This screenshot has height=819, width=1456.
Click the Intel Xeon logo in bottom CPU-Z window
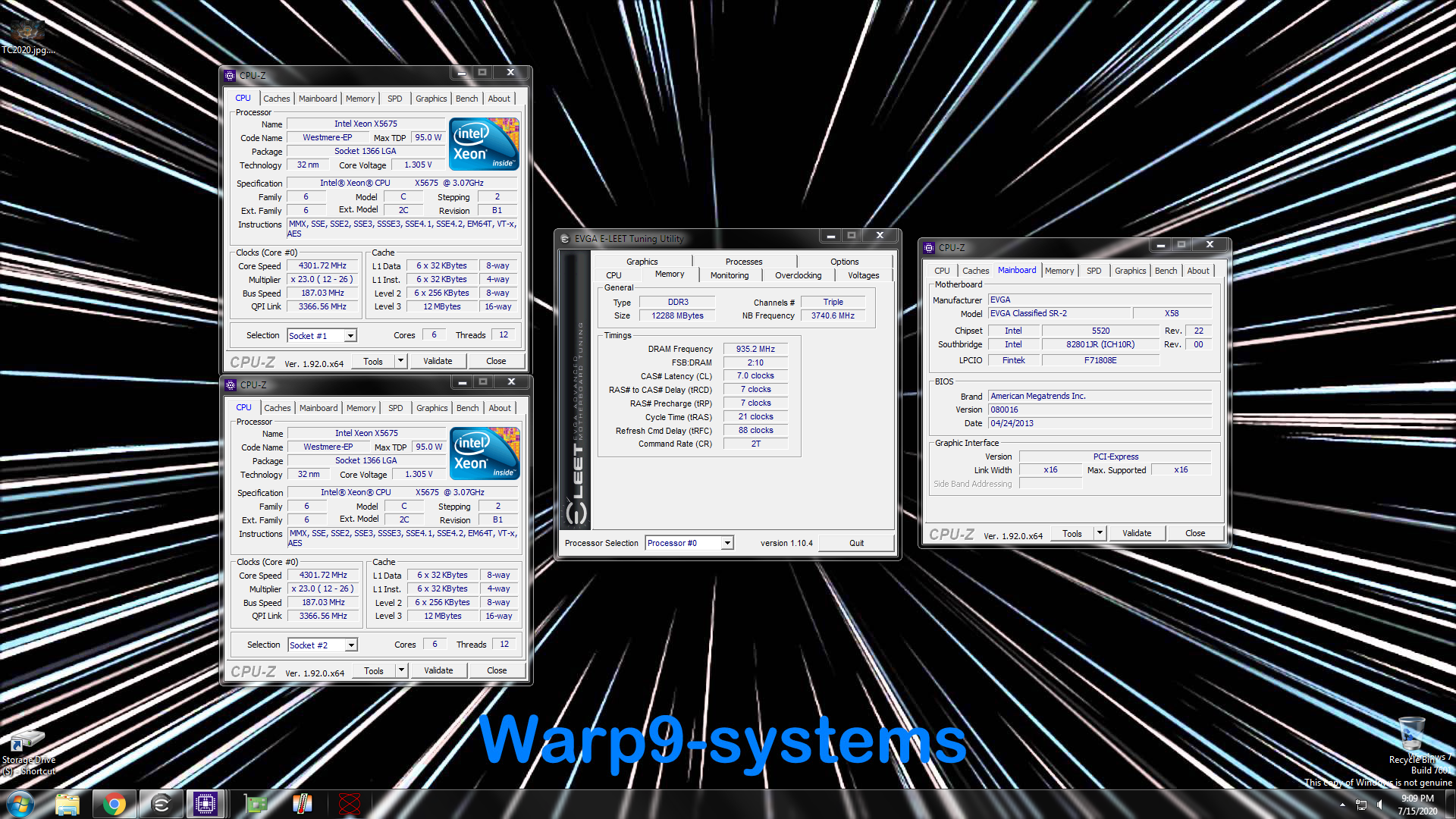(x=485, y=453)
